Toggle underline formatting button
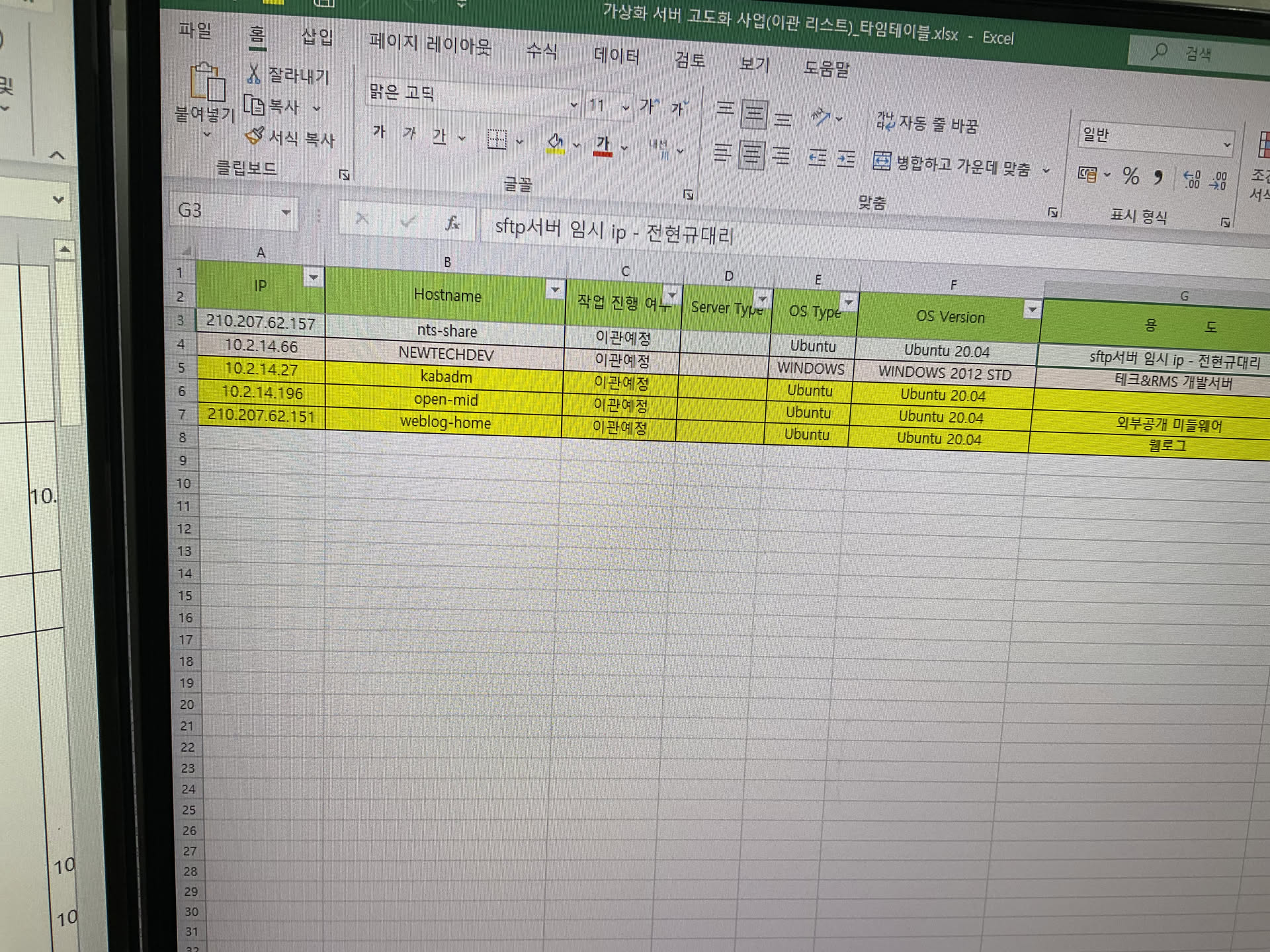Image resolution: width=1270 pixels, height=952 pixels. point(439,136)
